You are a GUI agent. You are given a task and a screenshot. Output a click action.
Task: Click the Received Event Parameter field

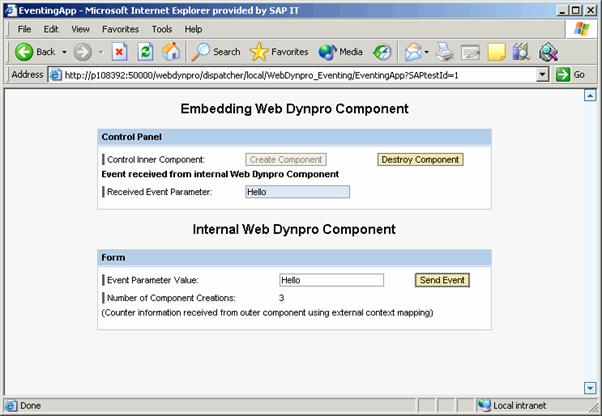(297, 192)
